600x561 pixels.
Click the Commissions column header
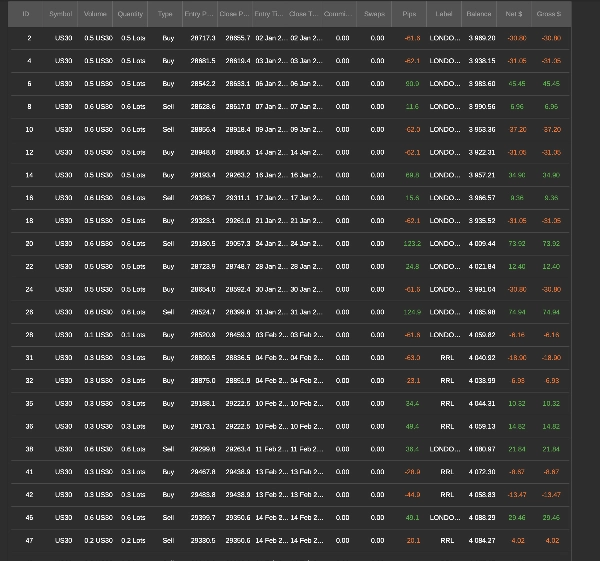coord(339,14)
